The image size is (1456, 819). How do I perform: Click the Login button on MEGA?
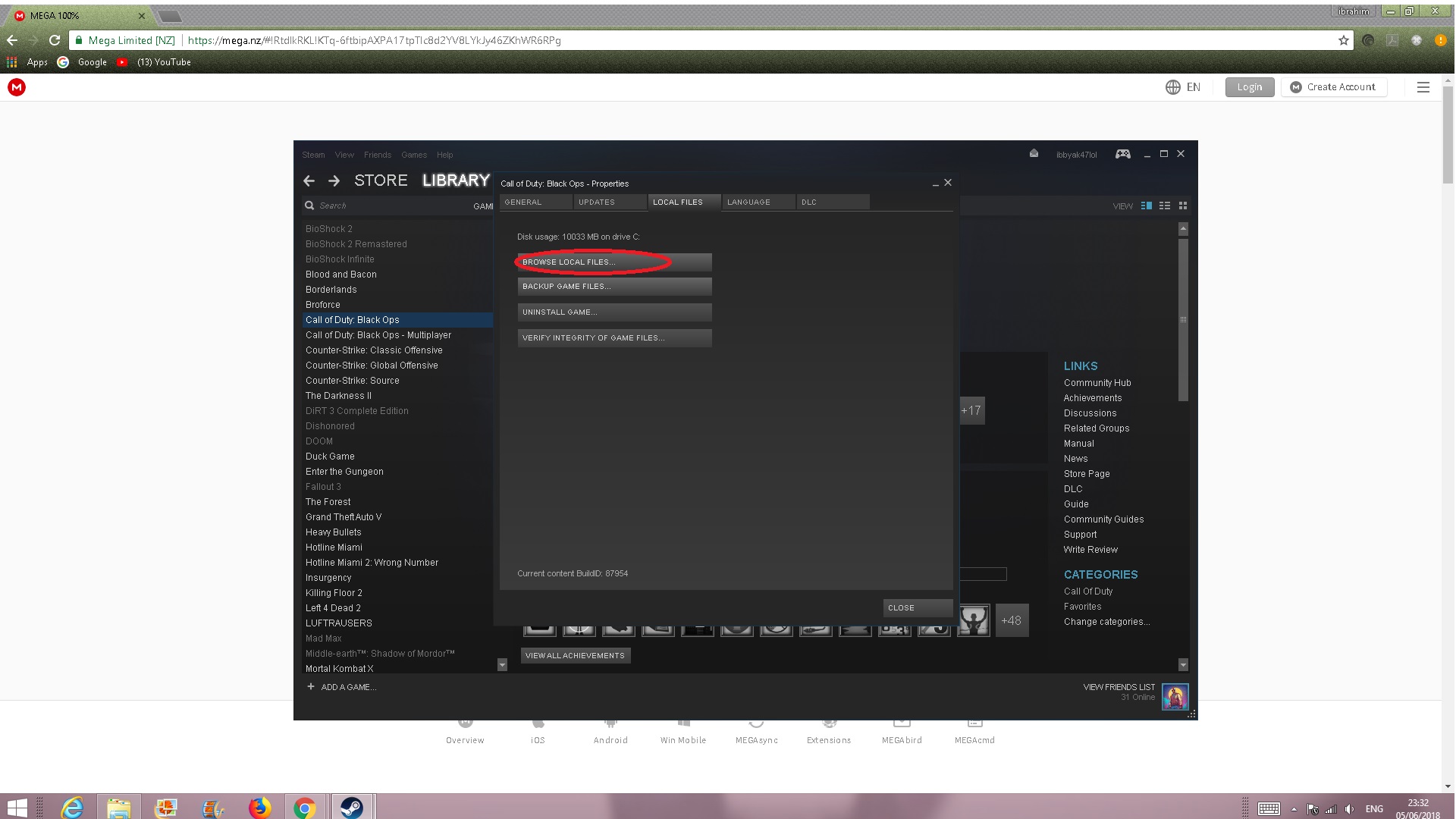pos(1249,87)
